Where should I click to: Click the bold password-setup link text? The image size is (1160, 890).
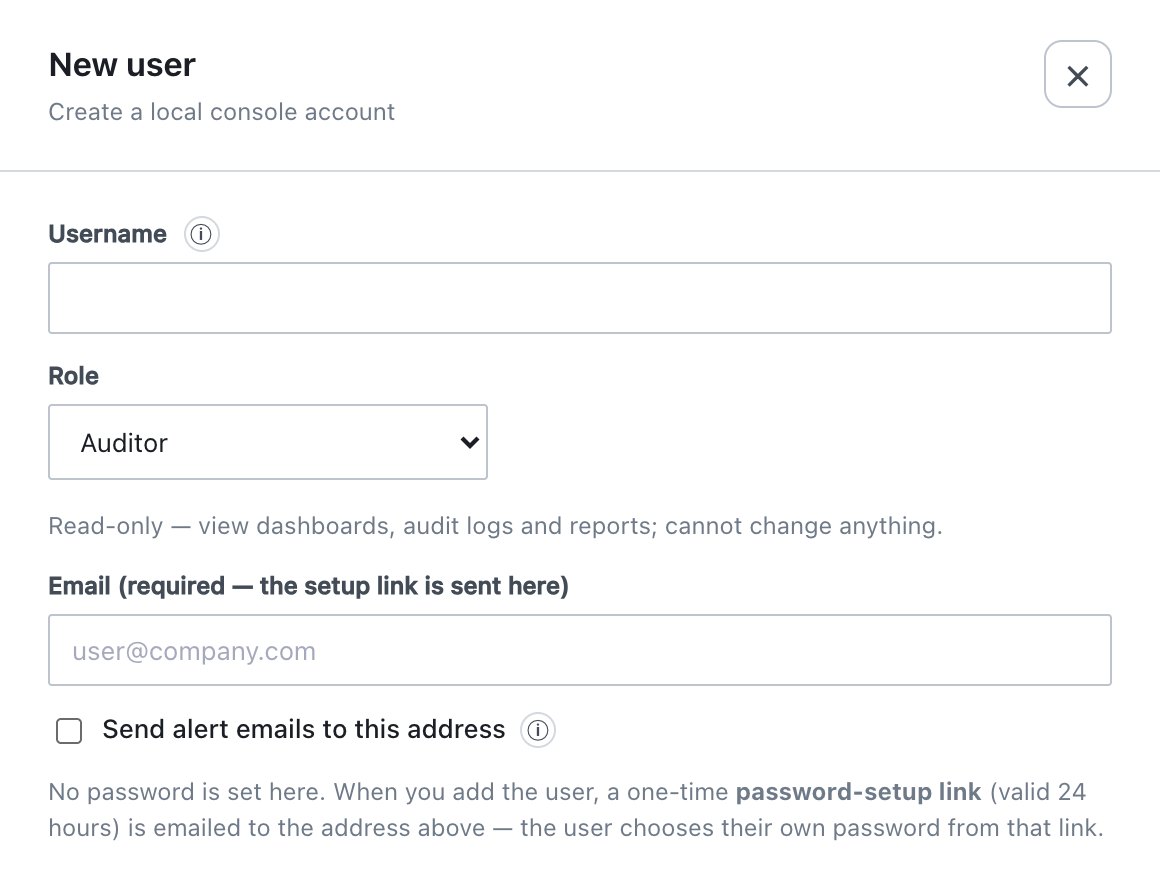[x=858, y=792]
